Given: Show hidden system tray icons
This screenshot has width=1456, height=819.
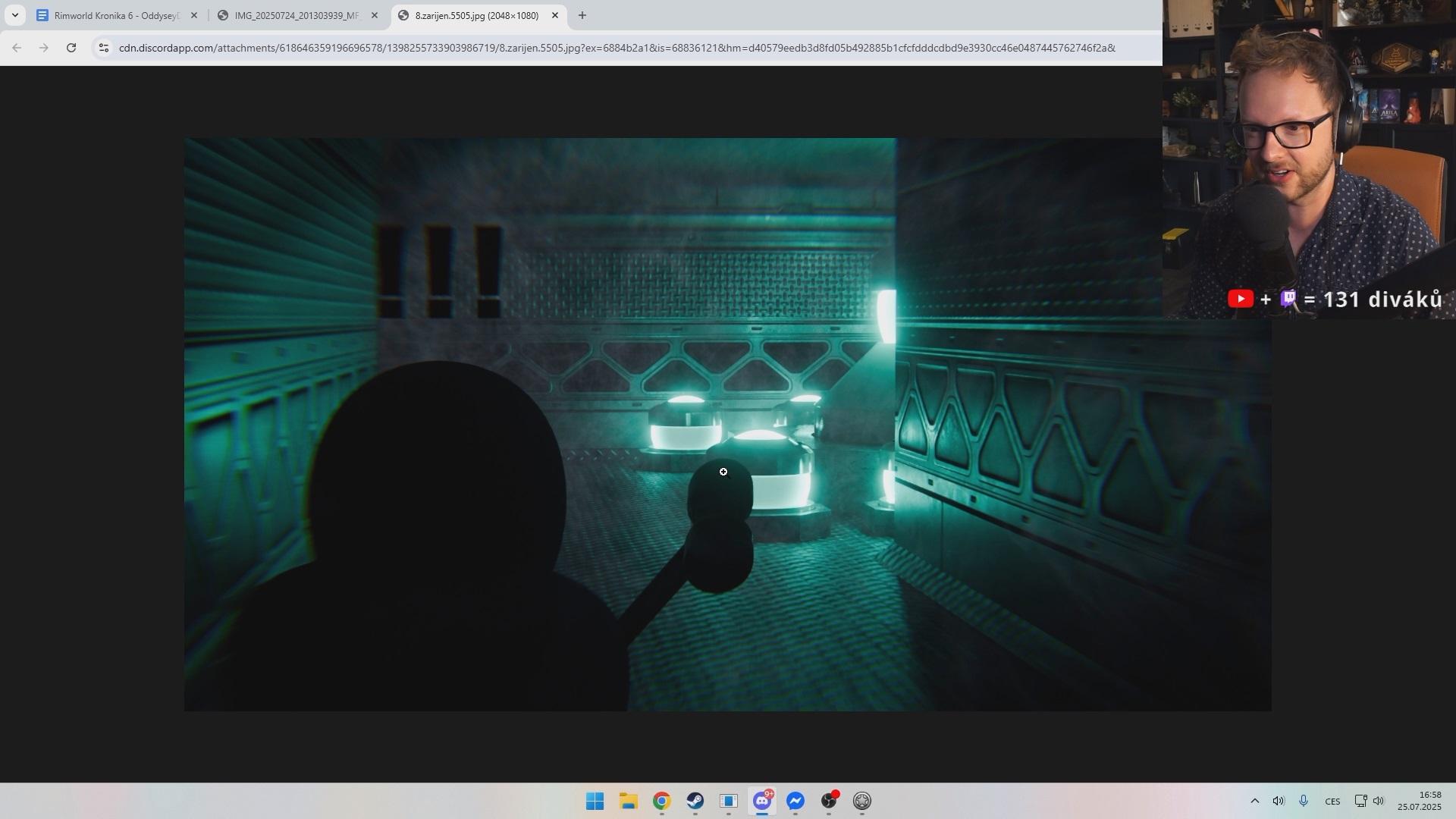Looking at the screenshot, I should coord(1254,801).
